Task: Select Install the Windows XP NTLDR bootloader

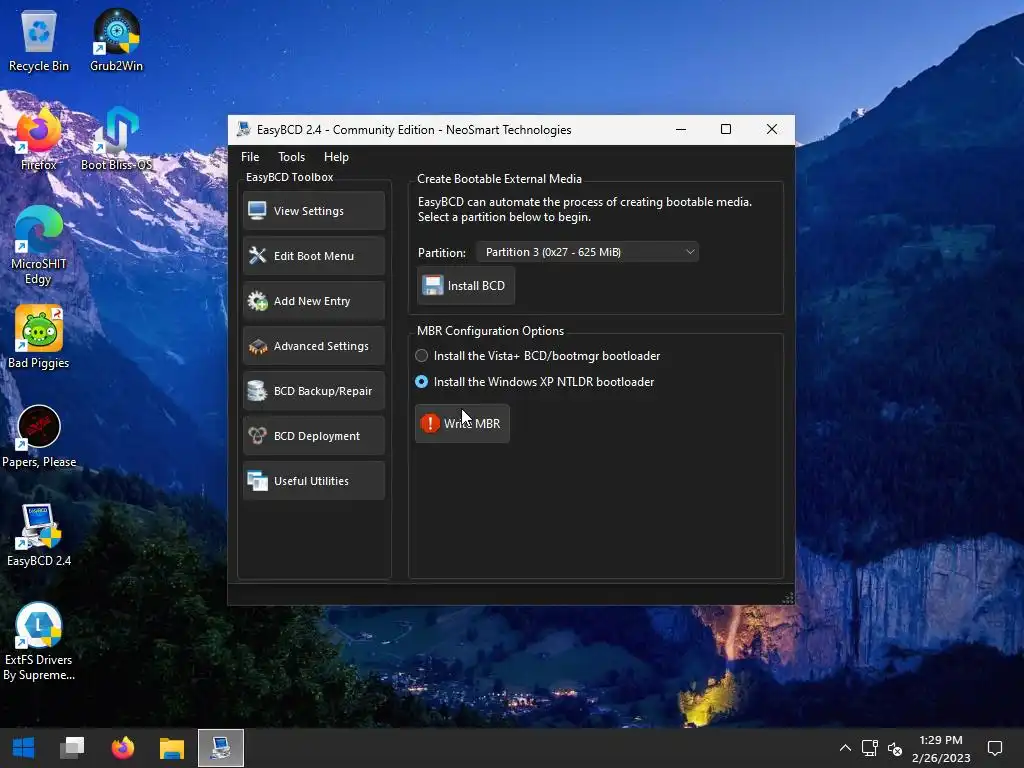Action: pyautogui.click(x=534, y=381)
